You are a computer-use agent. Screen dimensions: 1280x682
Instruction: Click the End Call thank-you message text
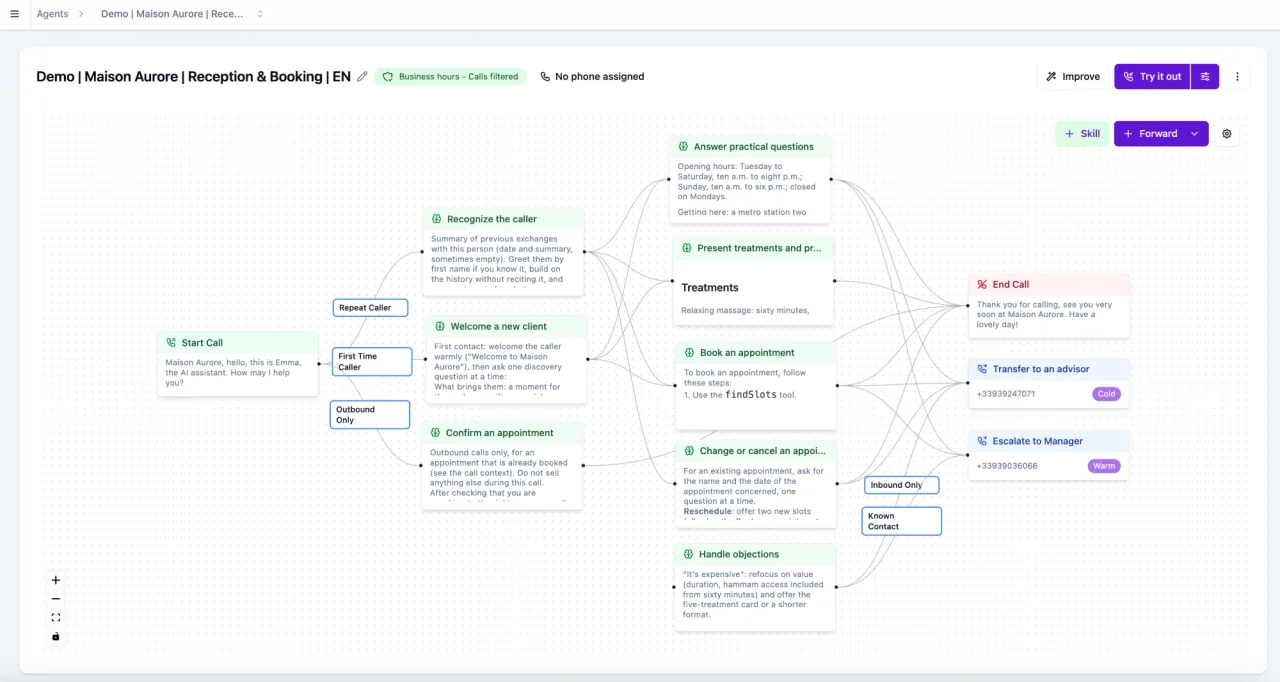(1044, 314)
